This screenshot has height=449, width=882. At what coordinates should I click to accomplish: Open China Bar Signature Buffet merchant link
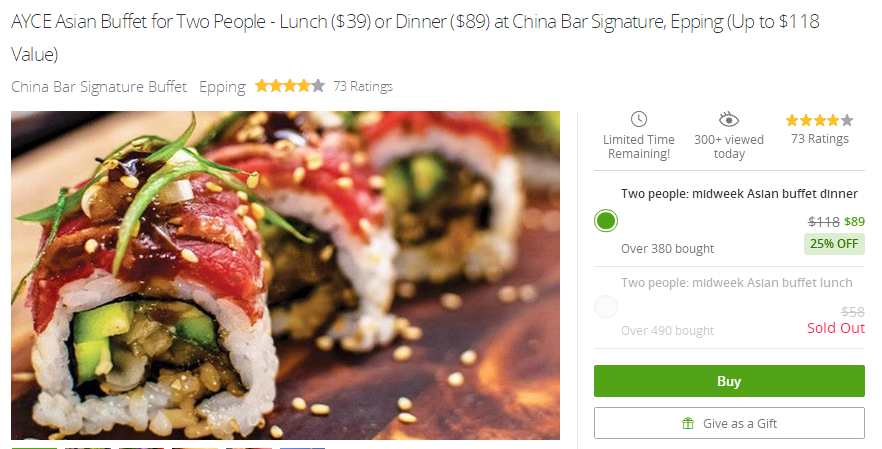99,87
